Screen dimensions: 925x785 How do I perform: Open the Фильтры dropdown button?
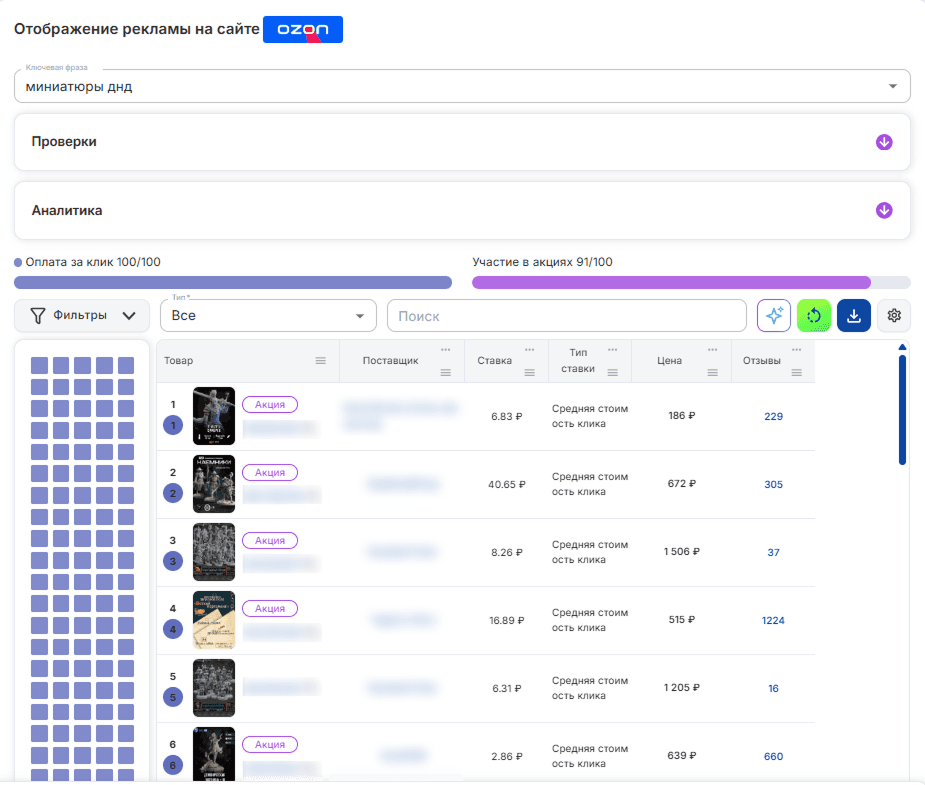tap(82, 316)
